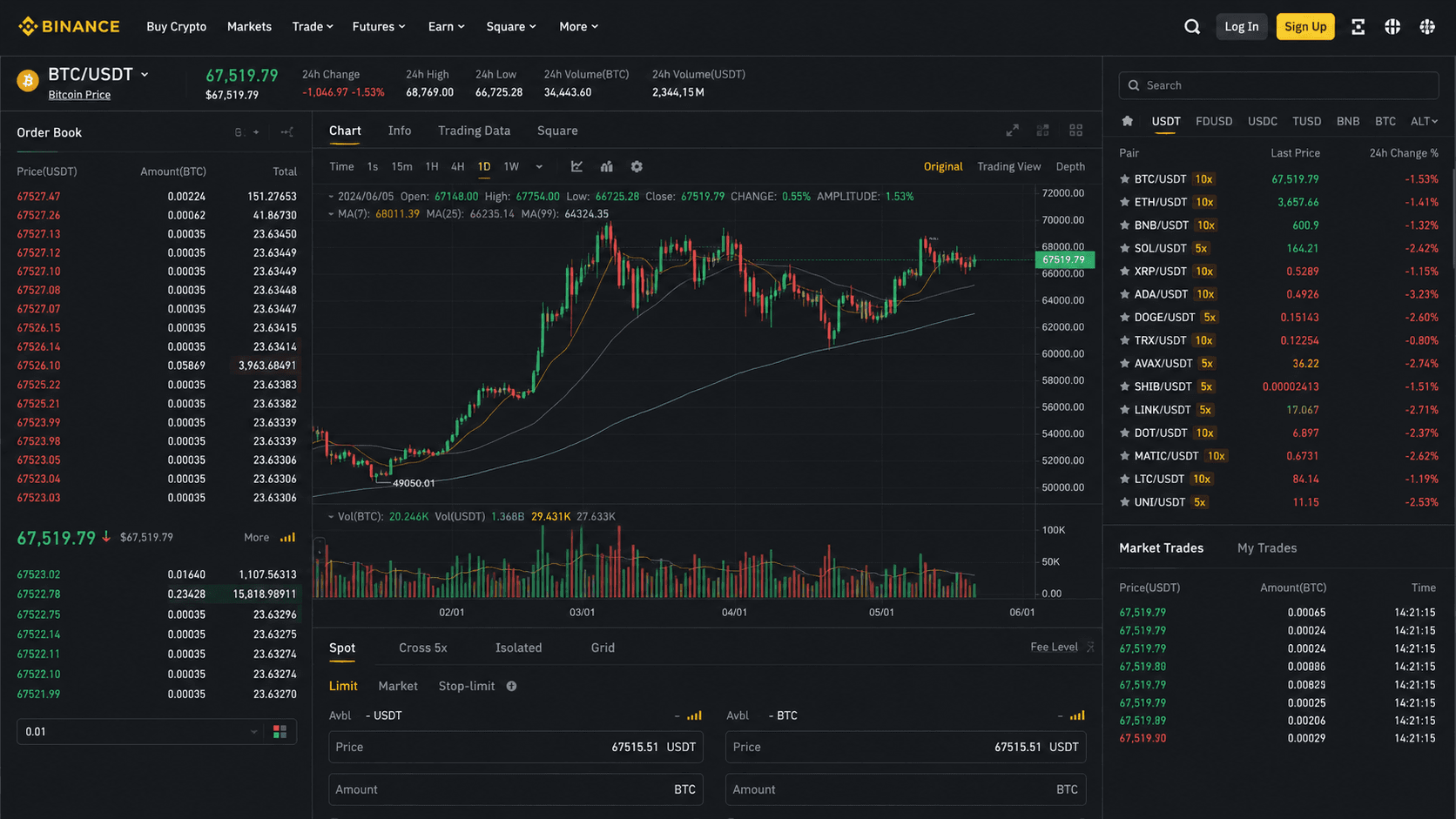
Task: Open the Bitcoin Price link
Action: click(x=79, y=95)
